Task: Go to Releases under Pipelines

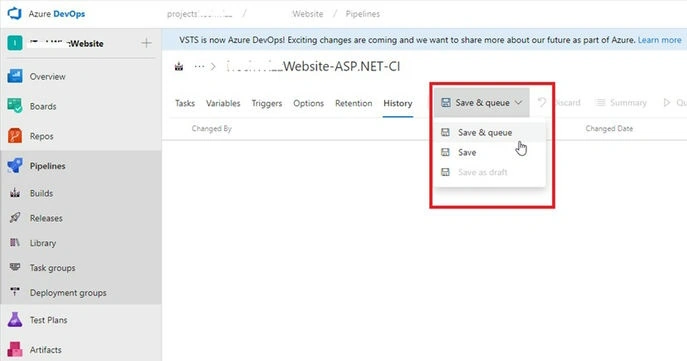Action: tap(46, 218)
